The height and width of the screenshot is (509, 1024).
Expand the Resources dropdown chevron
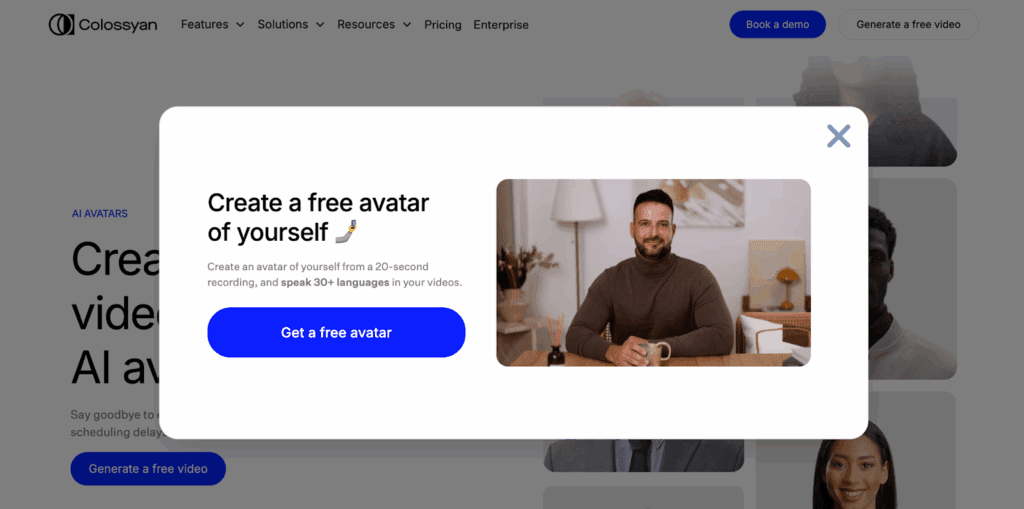(407, 25)
